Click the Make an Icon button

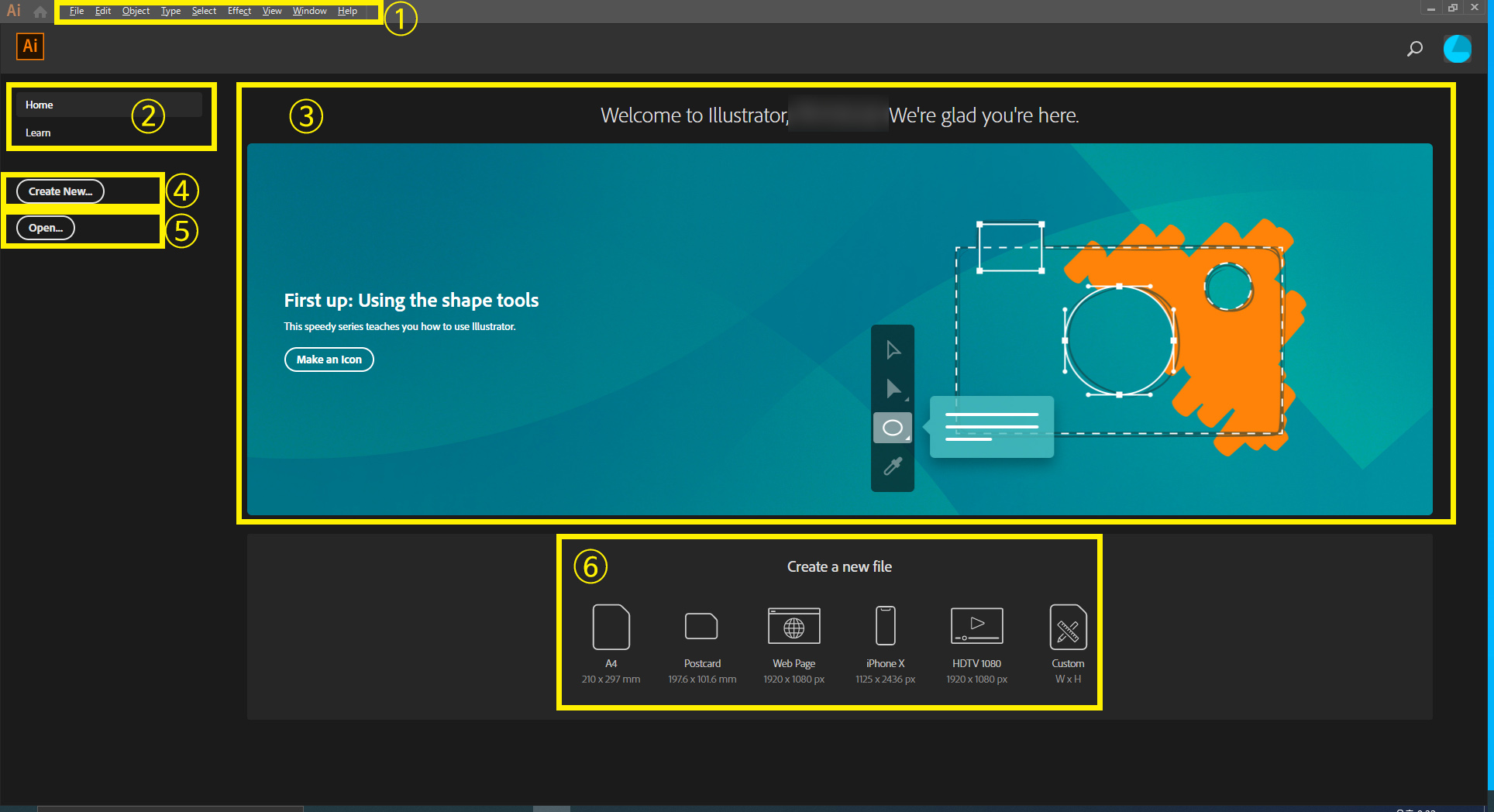(329, 360)
